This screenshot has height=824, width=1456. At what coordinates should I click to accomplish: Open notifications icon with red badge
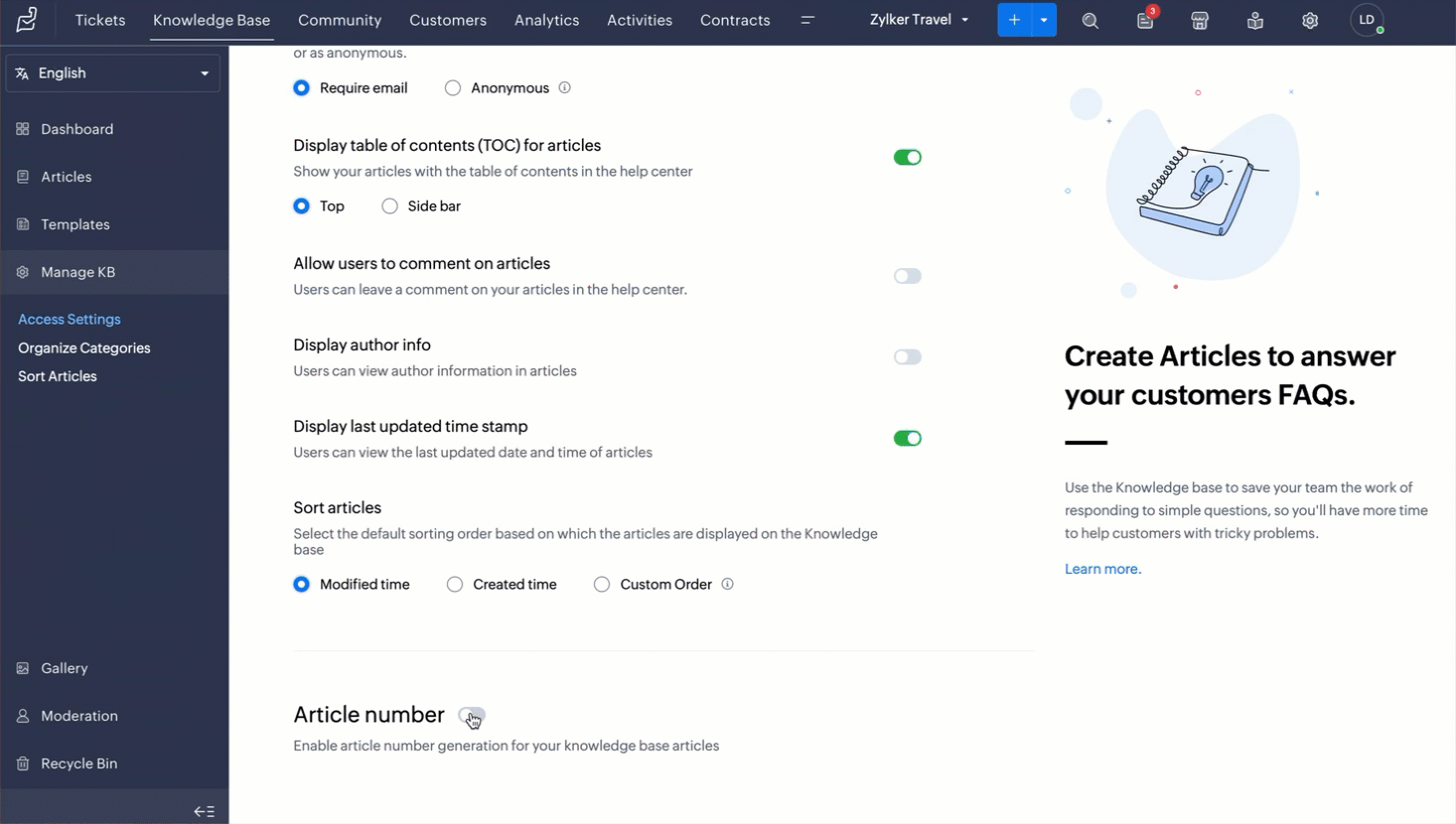coord(1146,20)
